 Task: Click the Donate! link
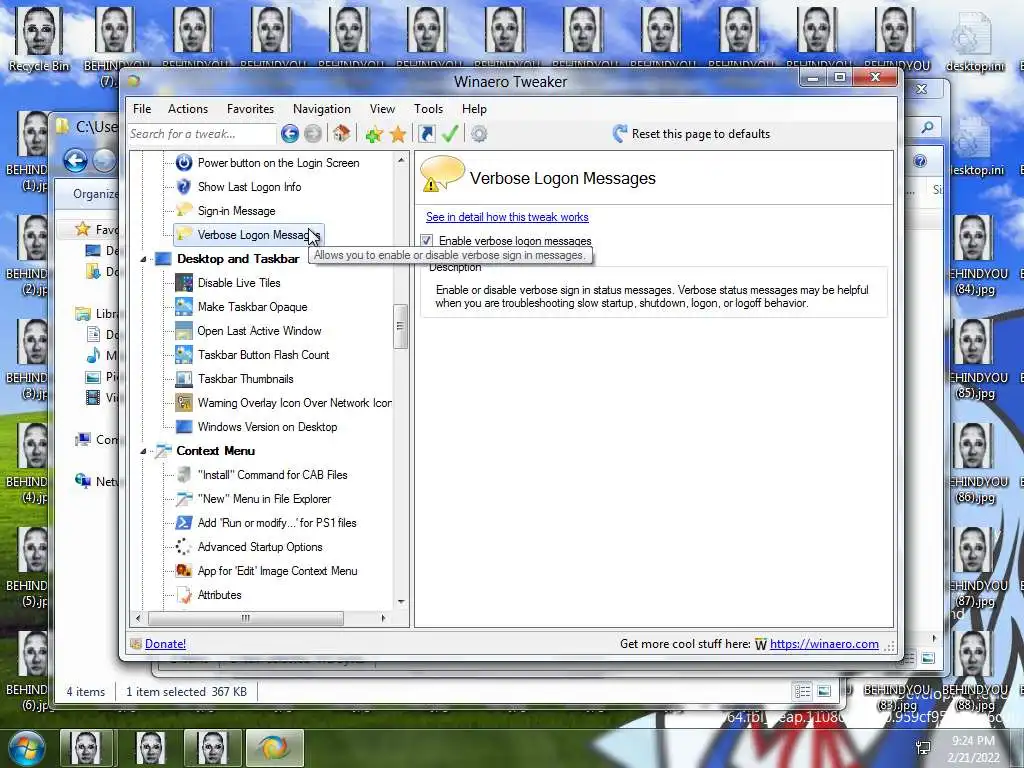[165, 644]
